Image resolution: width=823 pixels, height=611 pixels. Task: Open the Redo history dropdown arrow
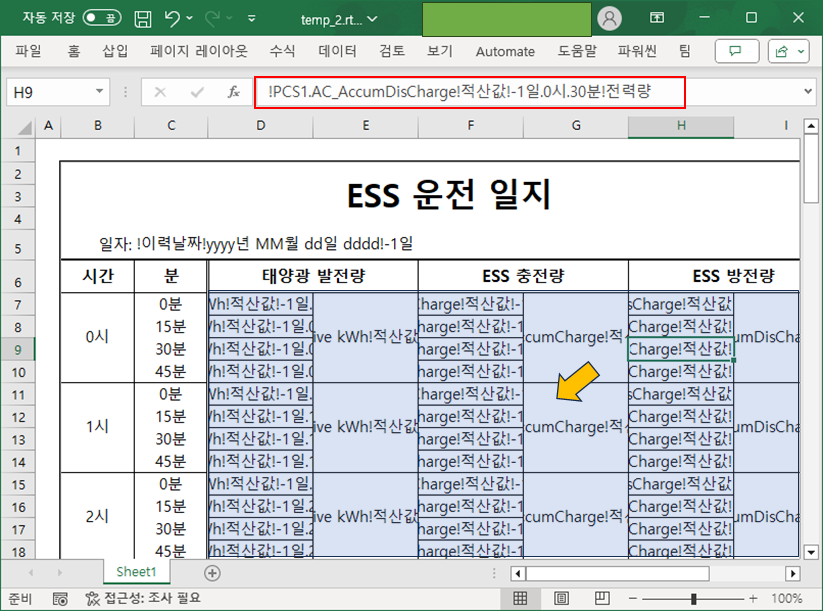point(229,18)
